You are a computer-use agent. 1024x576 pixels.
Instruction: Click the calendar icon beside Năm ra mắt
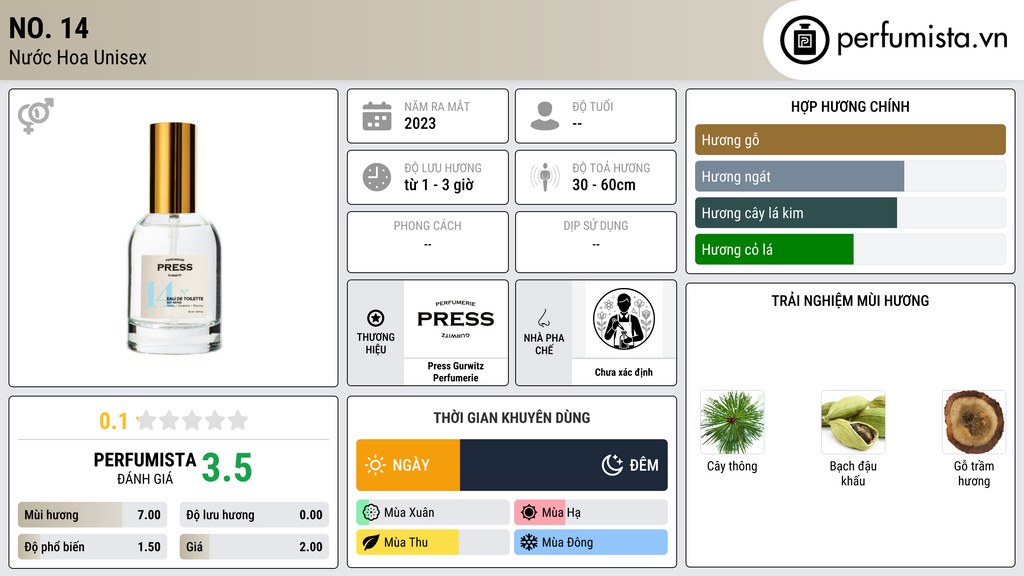click(x=377, y=116)
